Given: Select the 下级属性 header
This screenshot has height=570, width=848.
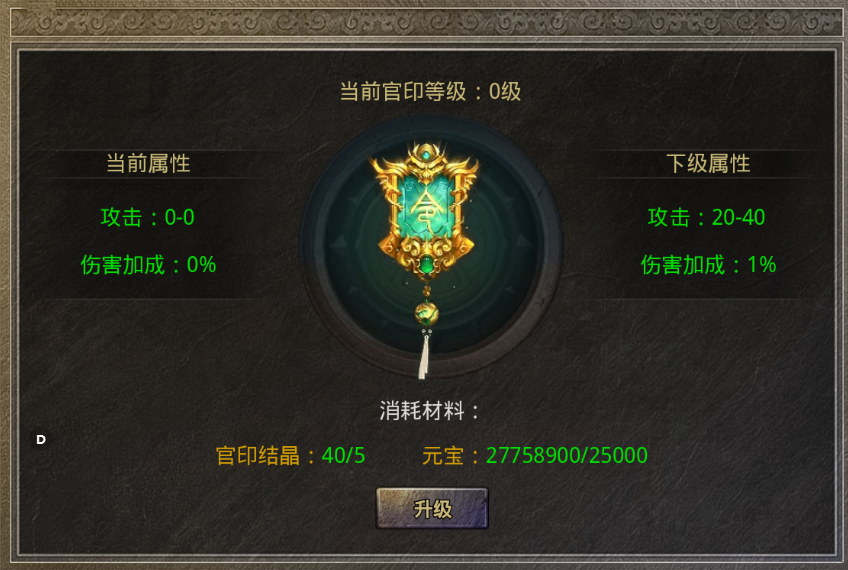Looking at the screenshot, I should pos(708,163).
